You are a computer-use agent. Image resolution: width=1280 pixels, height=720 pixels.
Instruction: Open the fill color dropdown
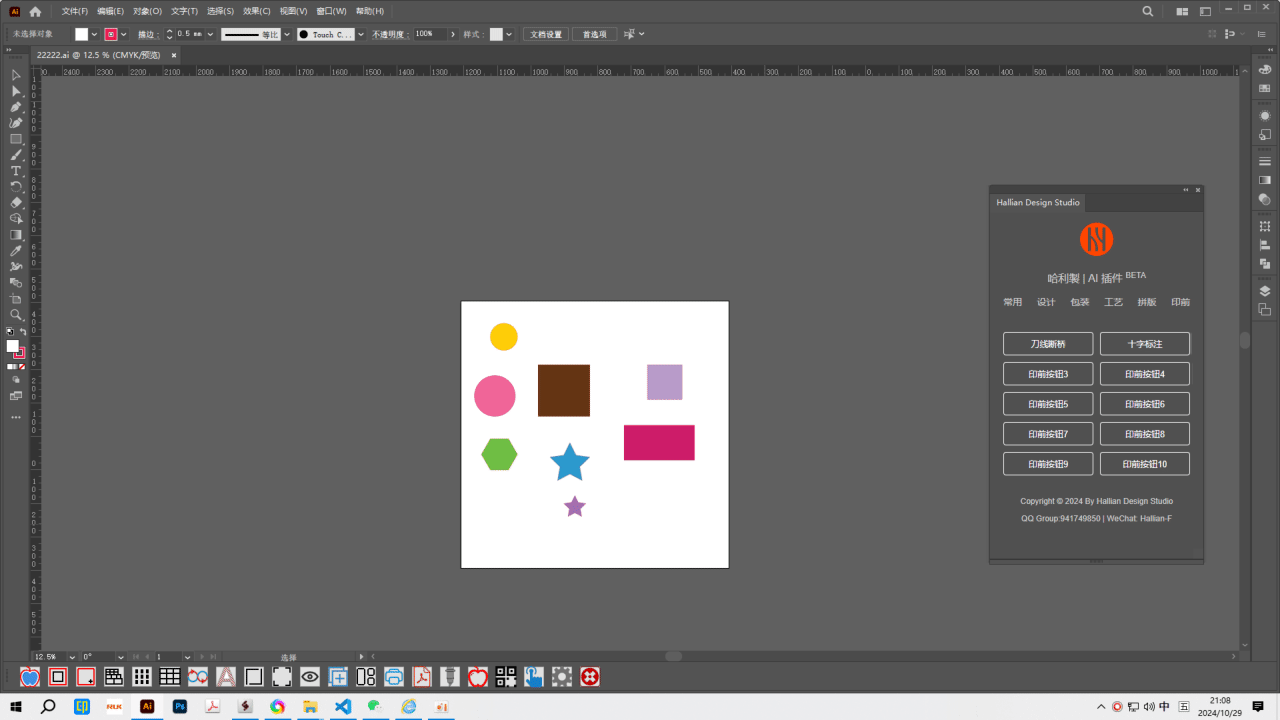click(x=95, y=34)
